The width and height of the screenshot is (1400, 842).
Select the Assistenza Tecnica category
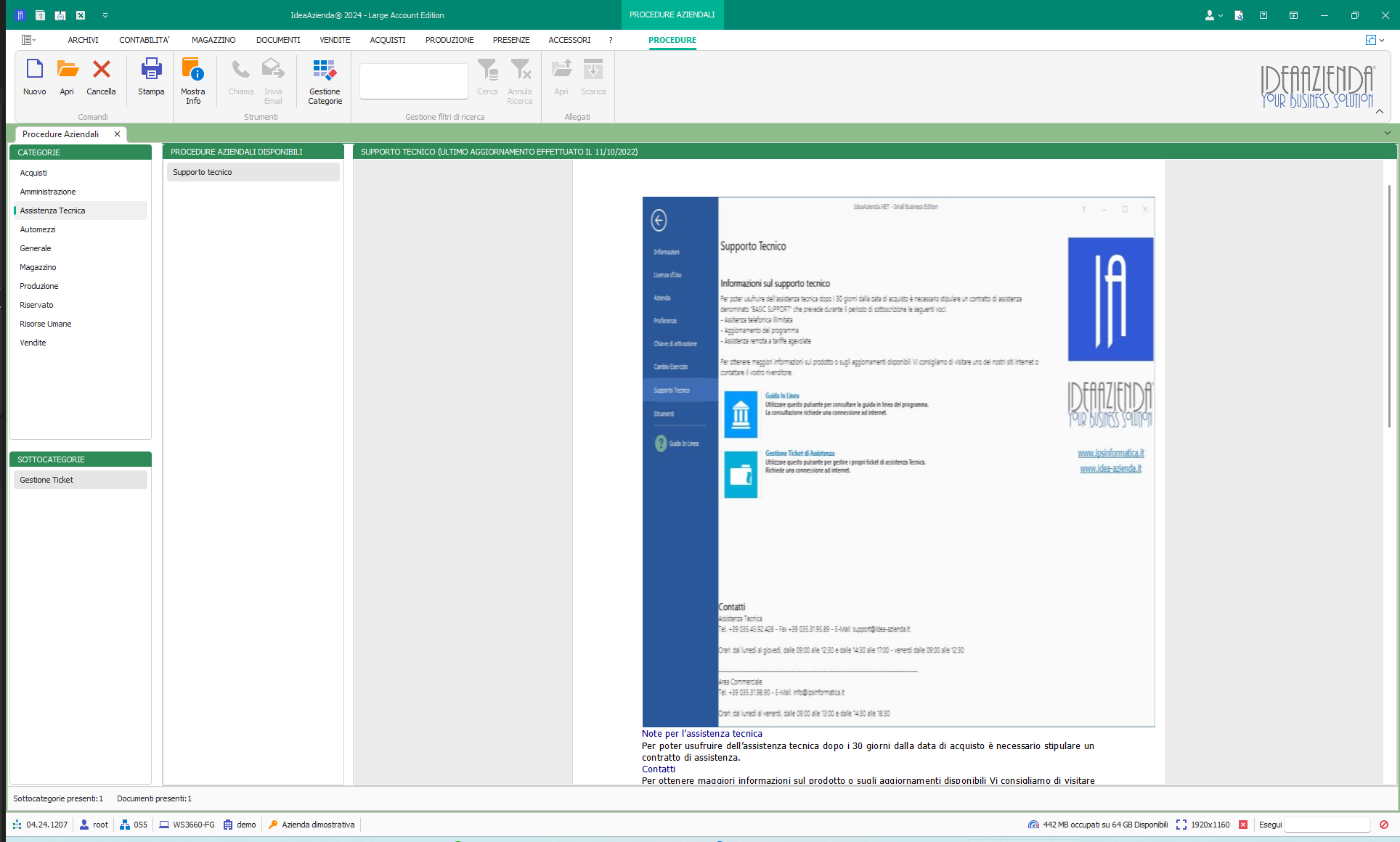[81, 210]
